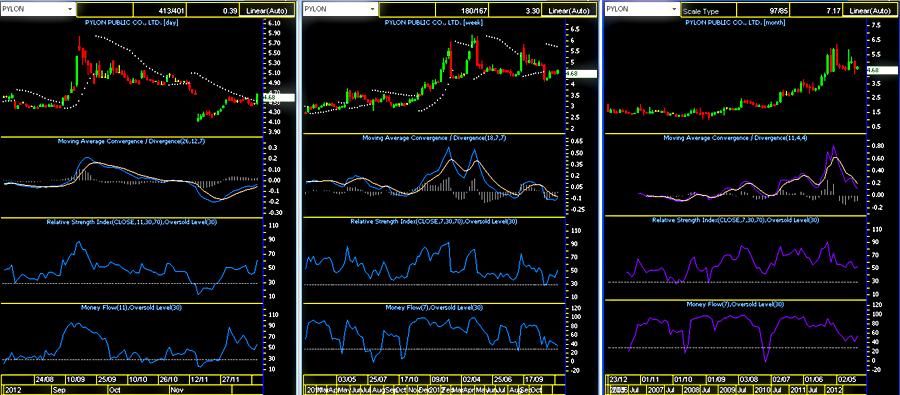Click Money Flow(7) title in weekly chart

[435, 307]
